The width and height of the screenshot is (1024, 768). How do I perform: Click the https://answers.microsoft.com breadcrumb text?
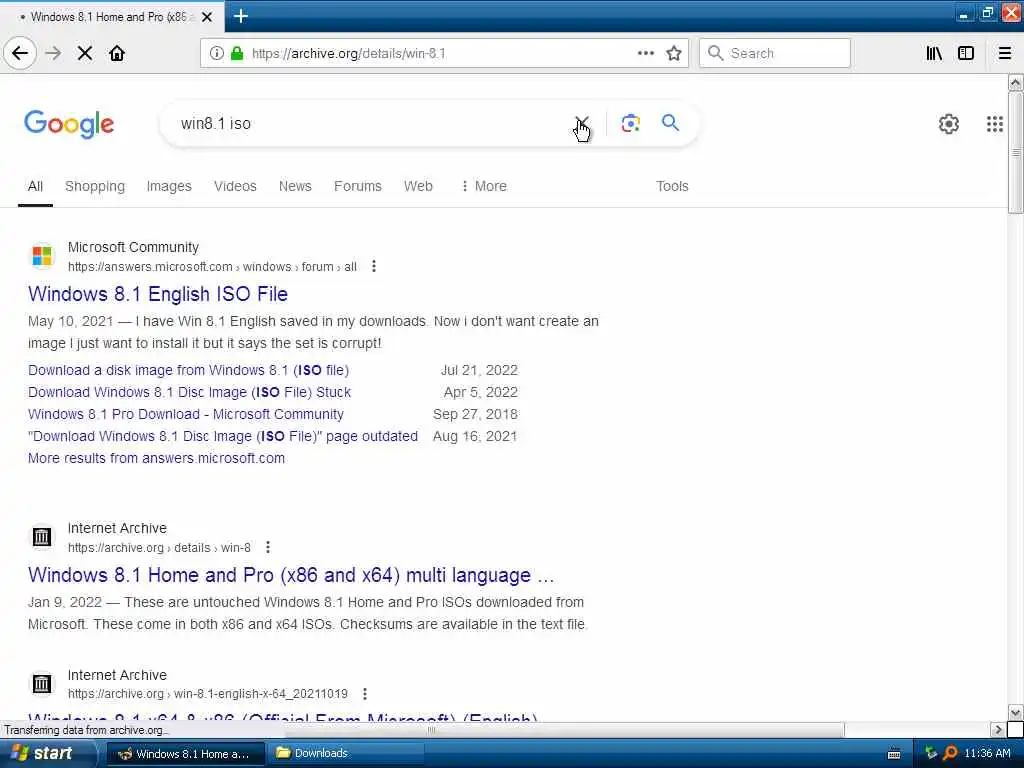click(x=150, y=266)
